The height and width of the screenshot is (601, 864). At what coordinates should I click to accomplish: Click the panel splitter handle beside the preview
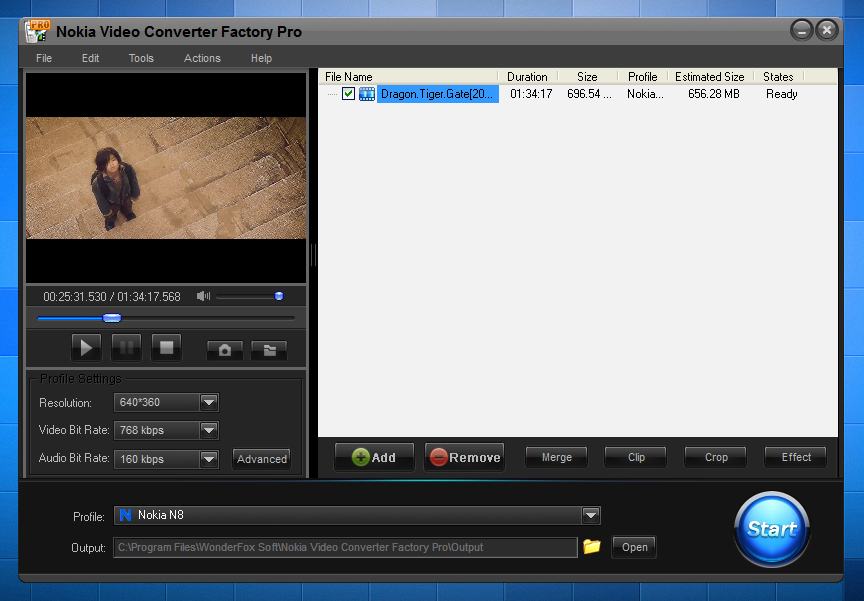coord(313,255)
